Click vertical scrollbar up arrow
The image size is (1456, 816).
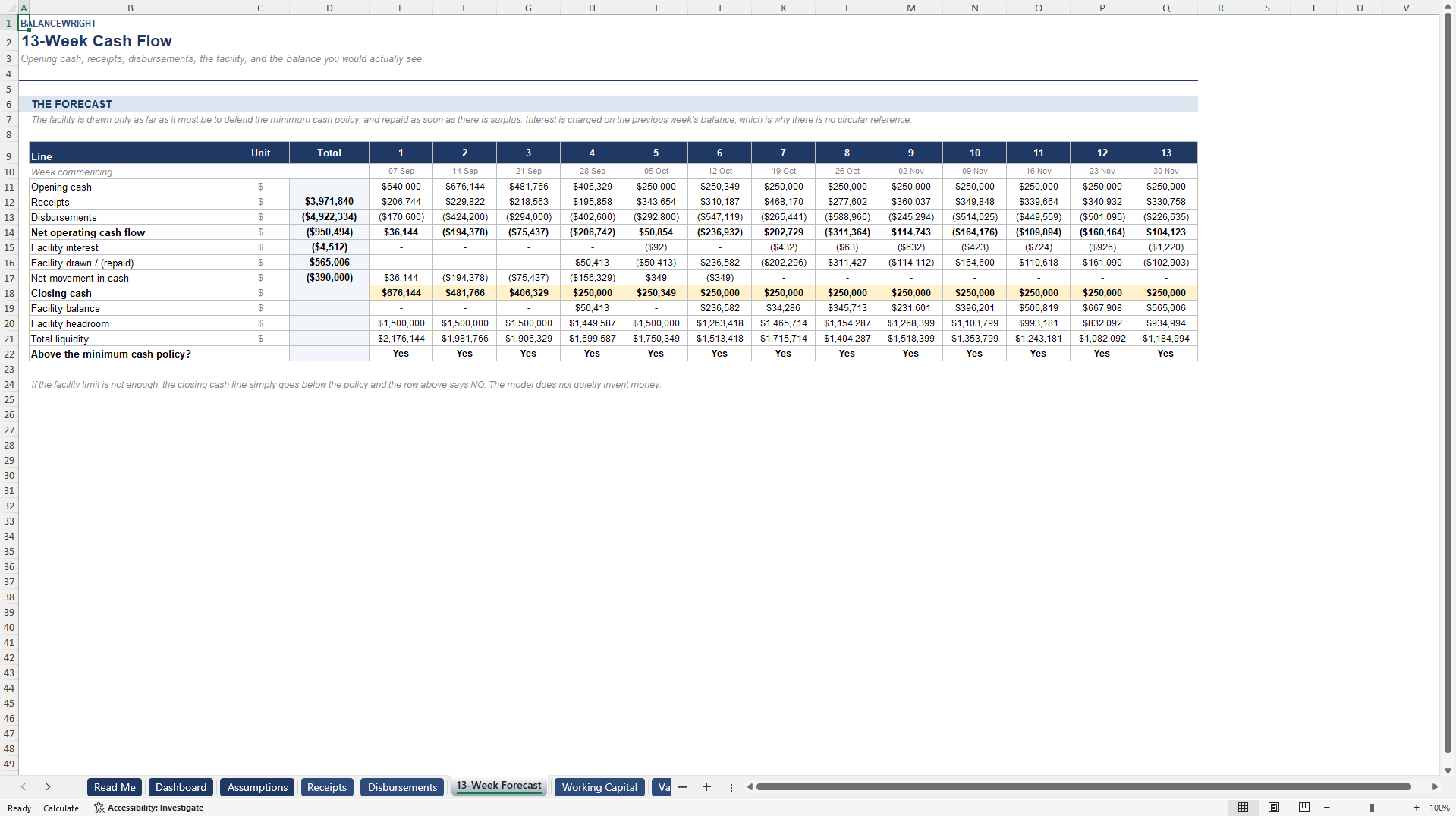click(x=1448, y=6)
